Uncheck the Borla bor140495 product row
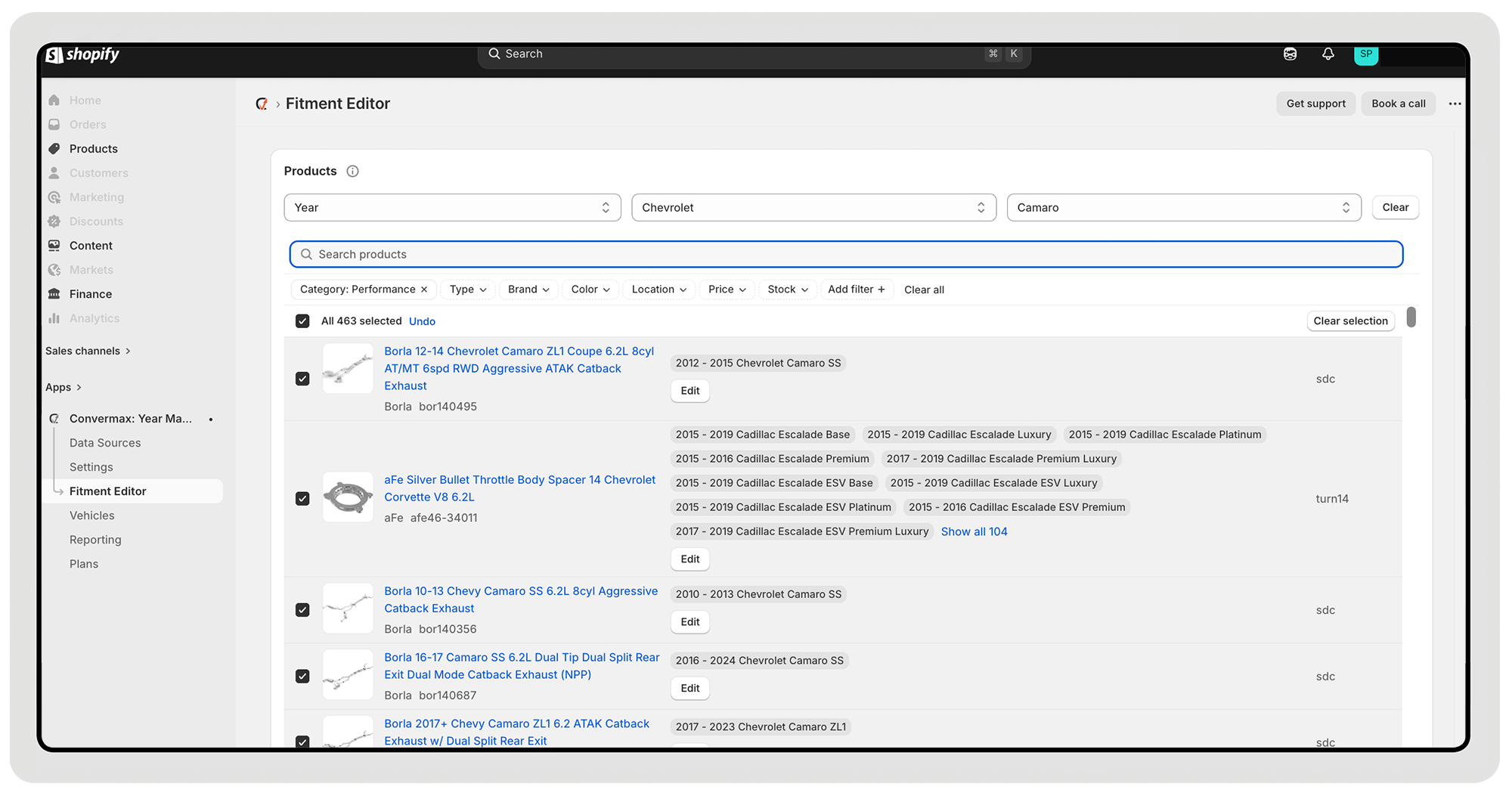1512x796 pixels. (302, 379)
